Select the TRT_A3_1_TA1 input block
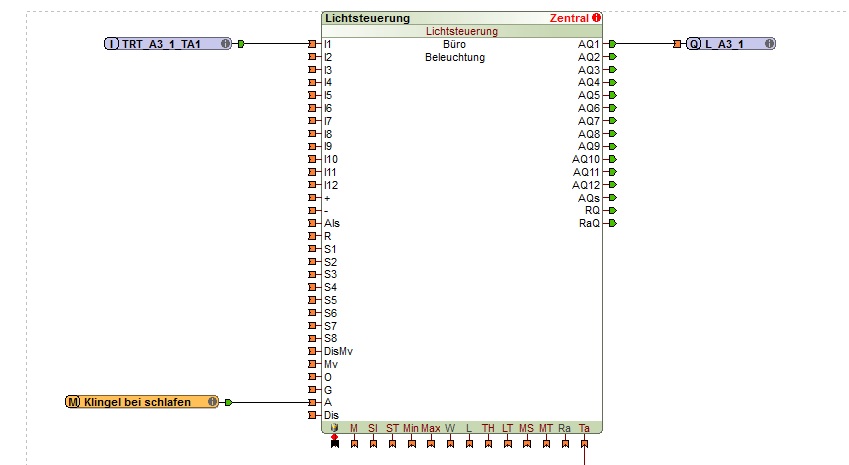Screen dimensions: 849x465 coord(168,44)
